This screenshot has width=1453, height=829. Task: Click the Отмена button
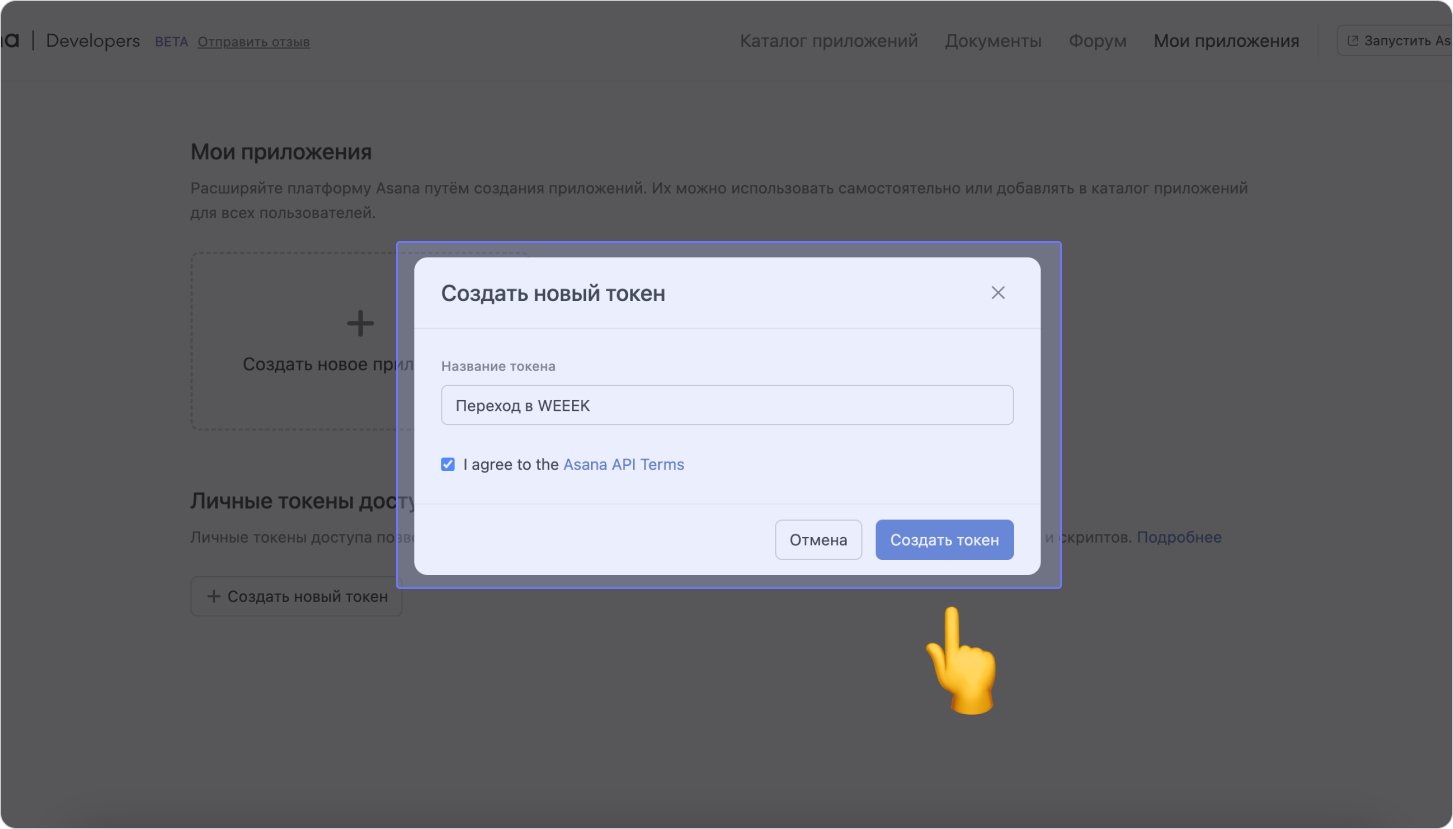click(x=818, y=540)
